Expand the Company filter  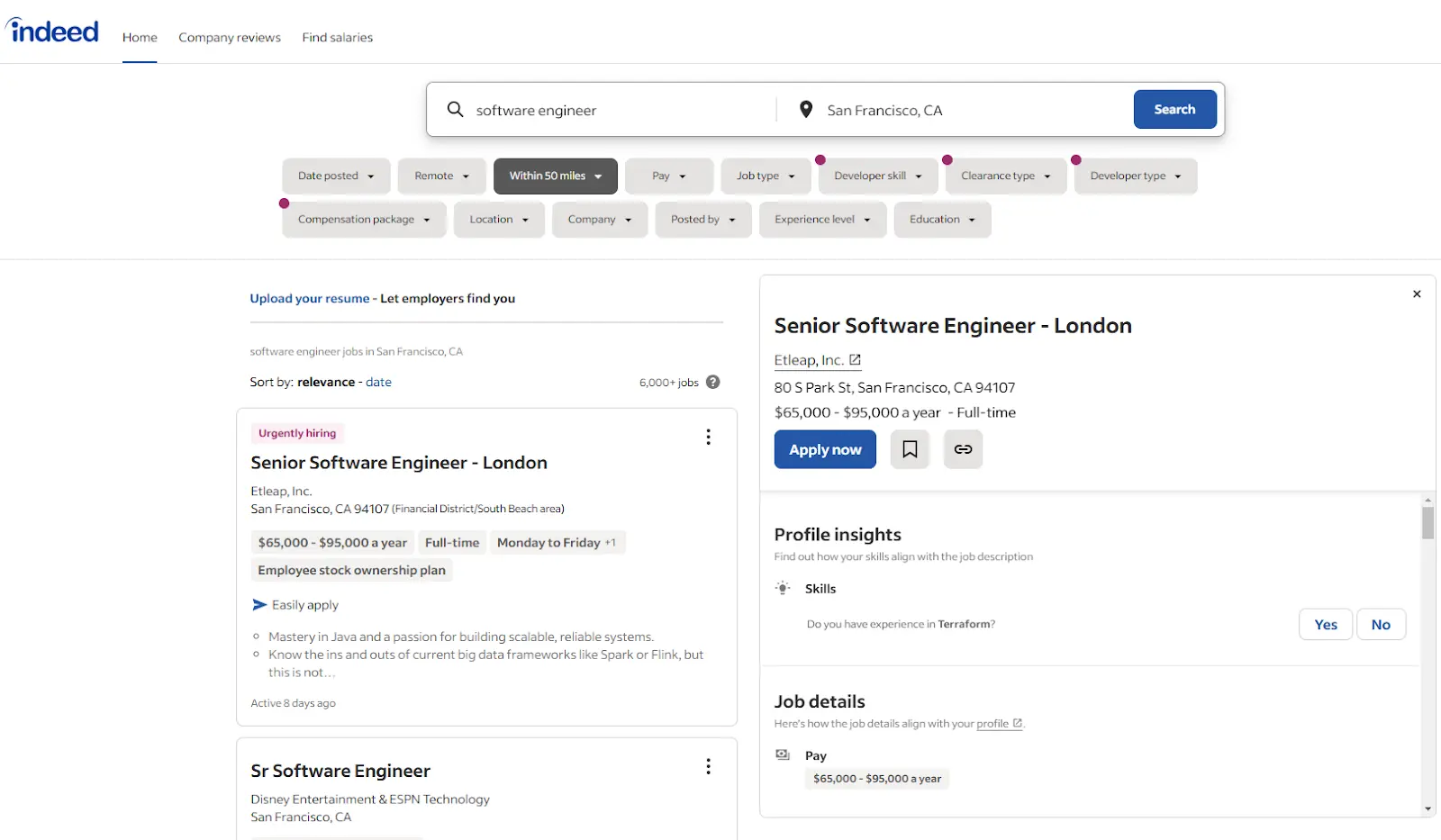coord(600,219)
